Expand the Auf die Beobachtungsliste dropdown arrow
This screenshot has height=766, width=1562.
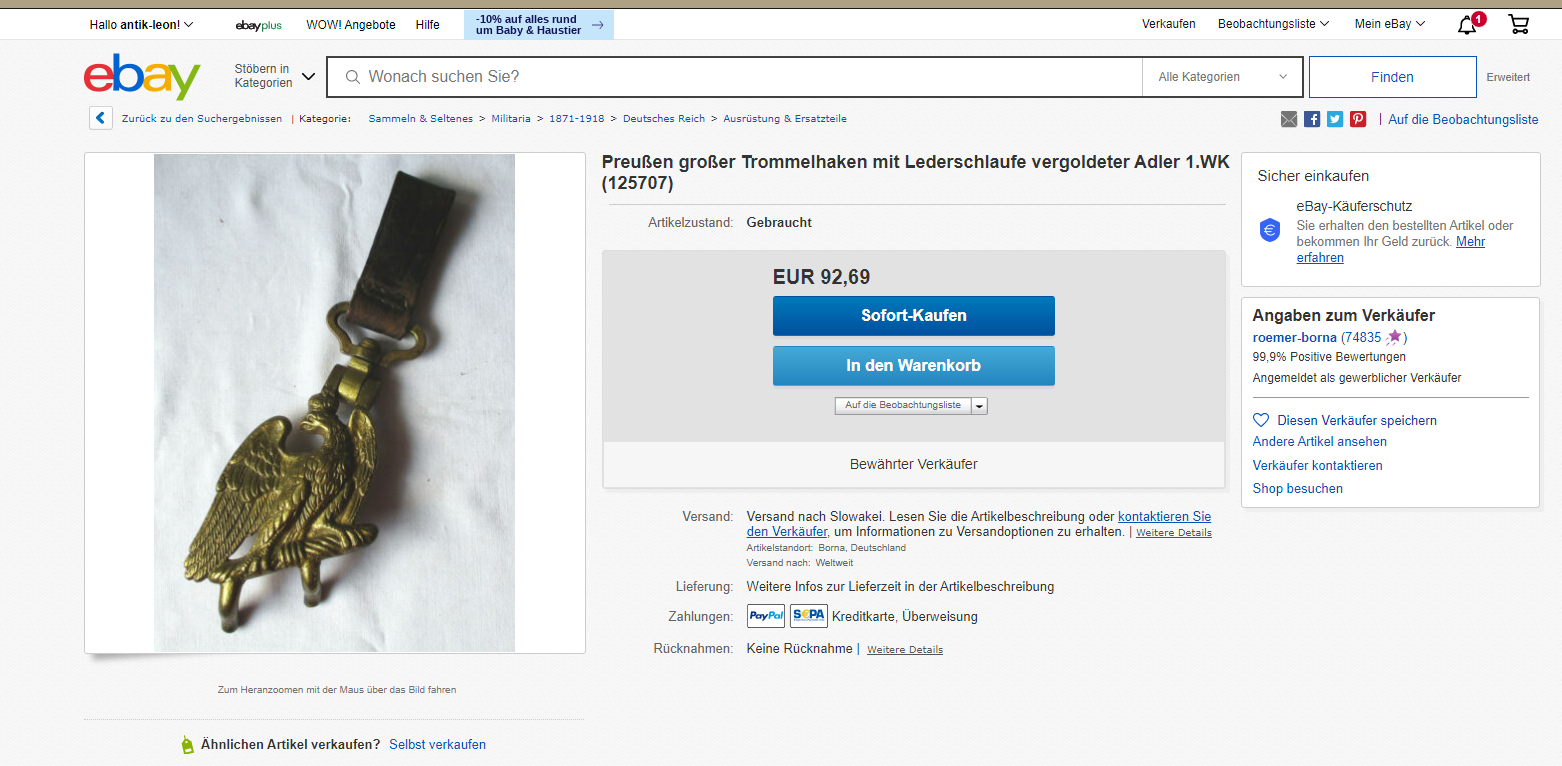point(980,406)
